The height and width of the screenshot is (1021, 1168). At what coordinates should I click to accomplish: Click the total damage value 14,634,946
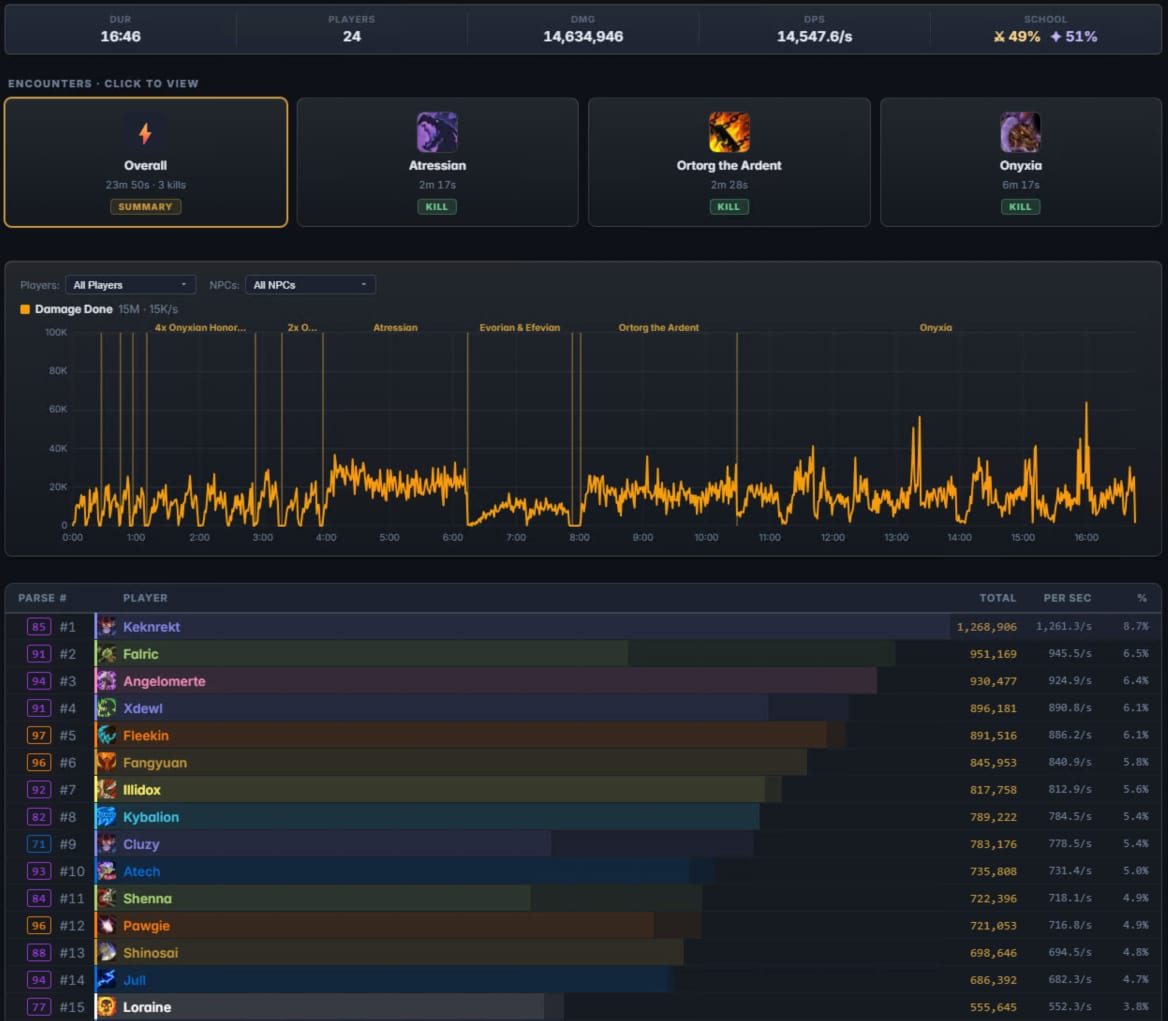pyautogui.click(x=583, y=36)
